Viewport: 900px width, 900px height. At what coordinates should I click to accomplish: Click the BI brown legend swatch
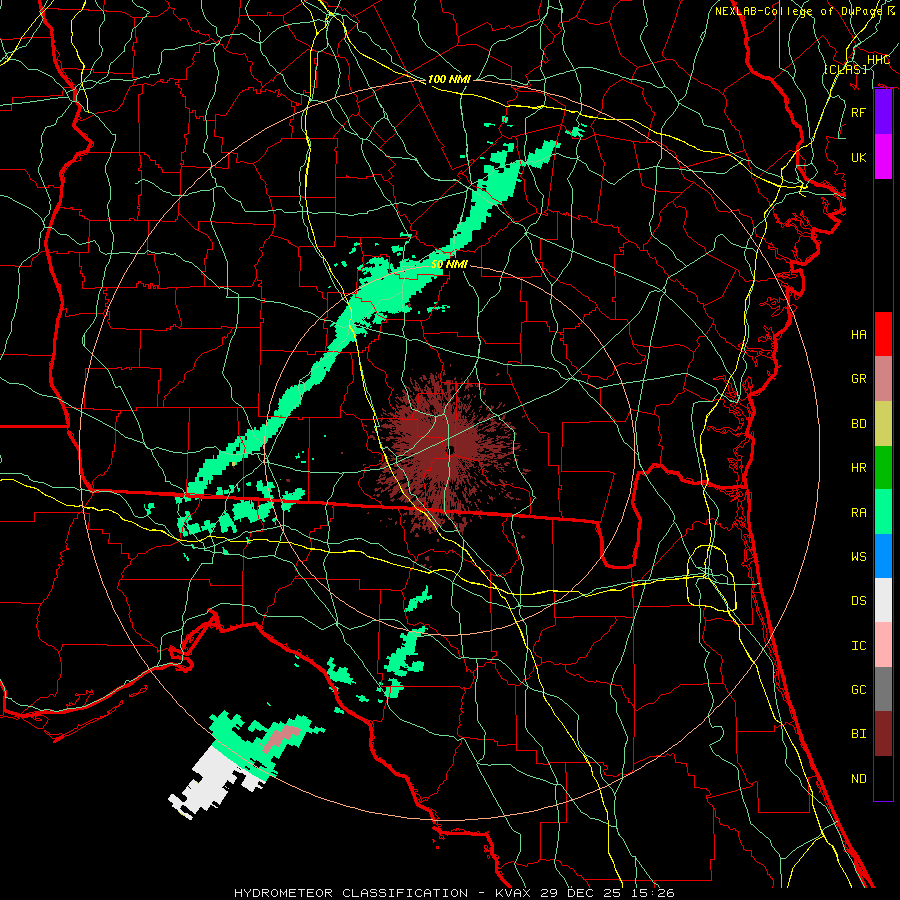click(x=883, y=734)
